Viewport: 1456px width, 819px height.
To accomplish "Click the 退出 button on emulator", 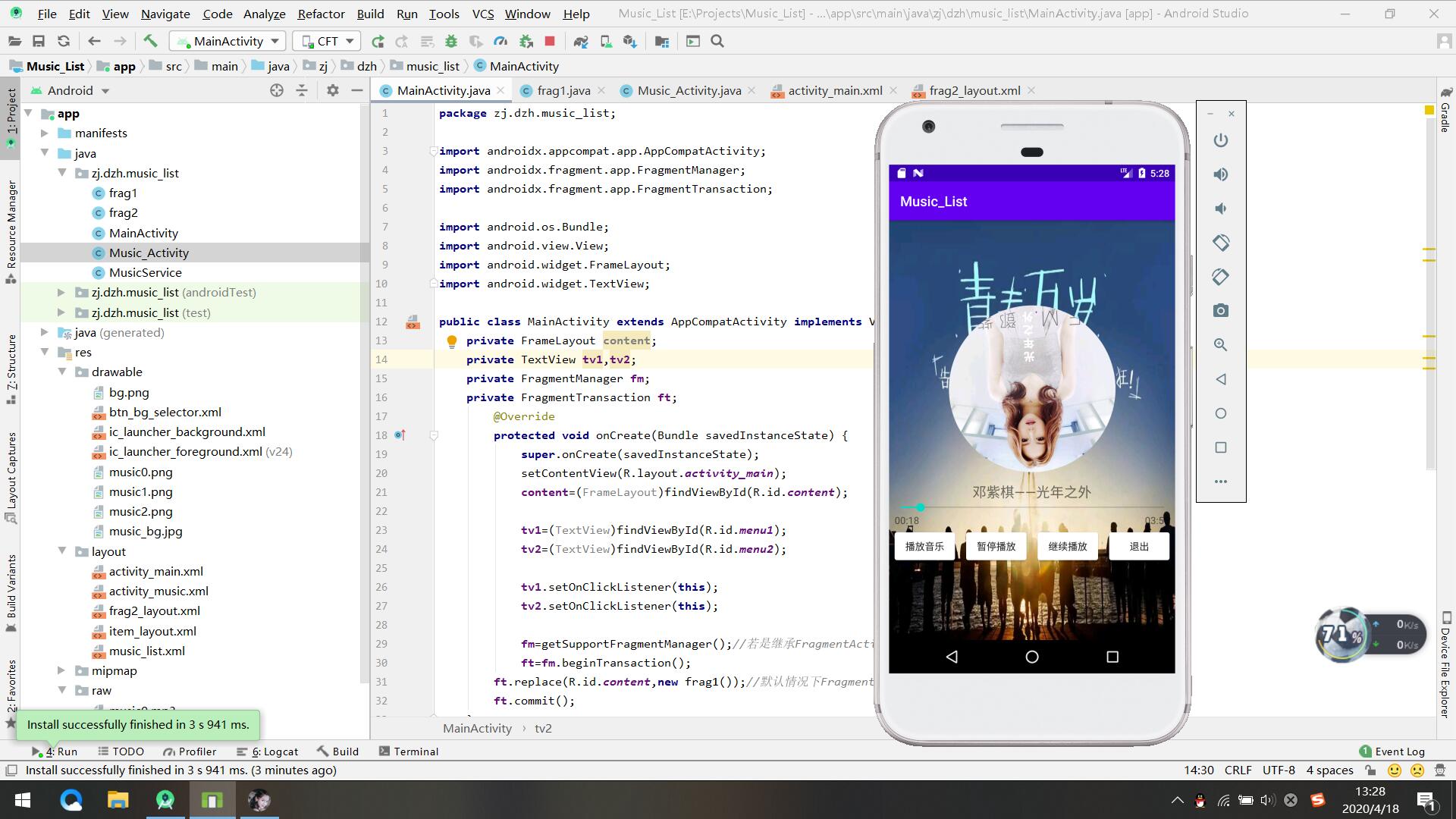I will [x=1138, y=546].
